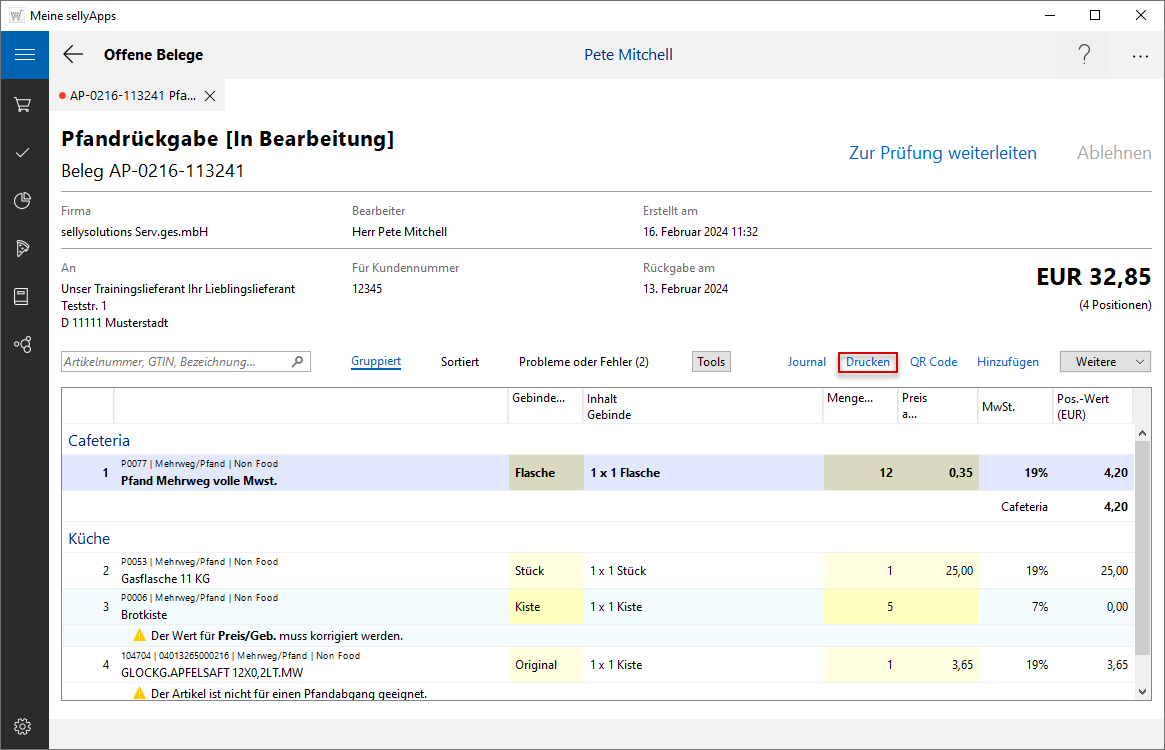Open the book icon in sidebar

24,296
